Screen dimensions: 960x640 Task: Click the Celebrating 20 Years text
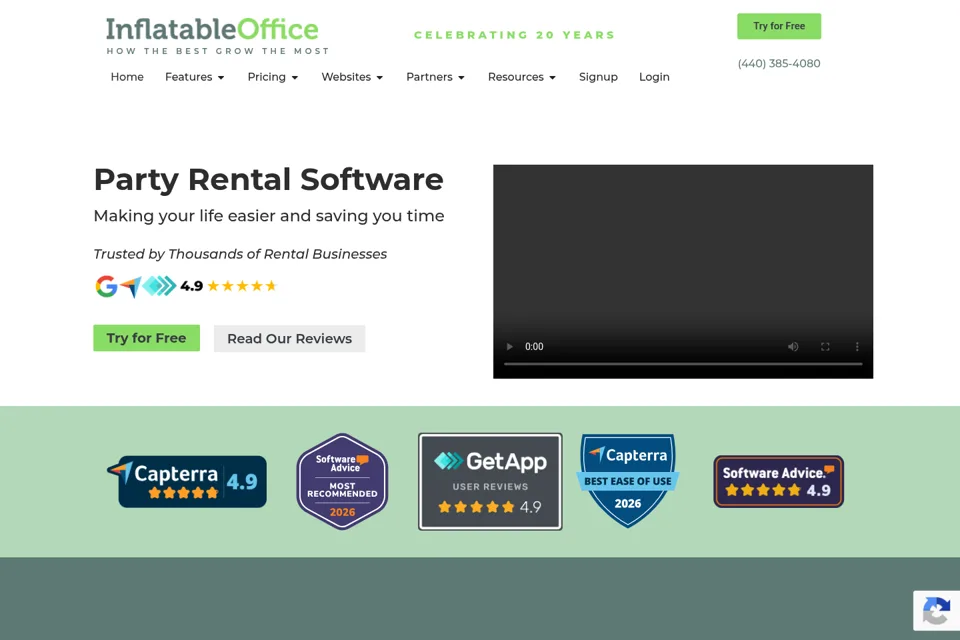pos(514,35)
